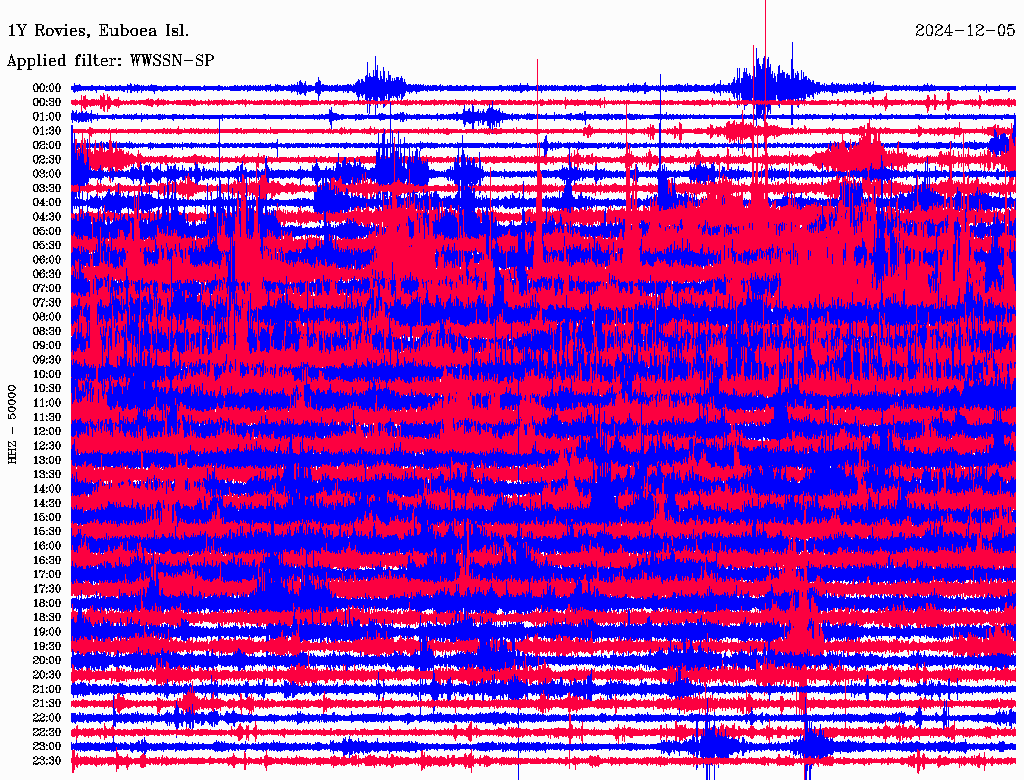Select the 16:30 time label
Screen dimensions: 1024x780
pos(47,560)
